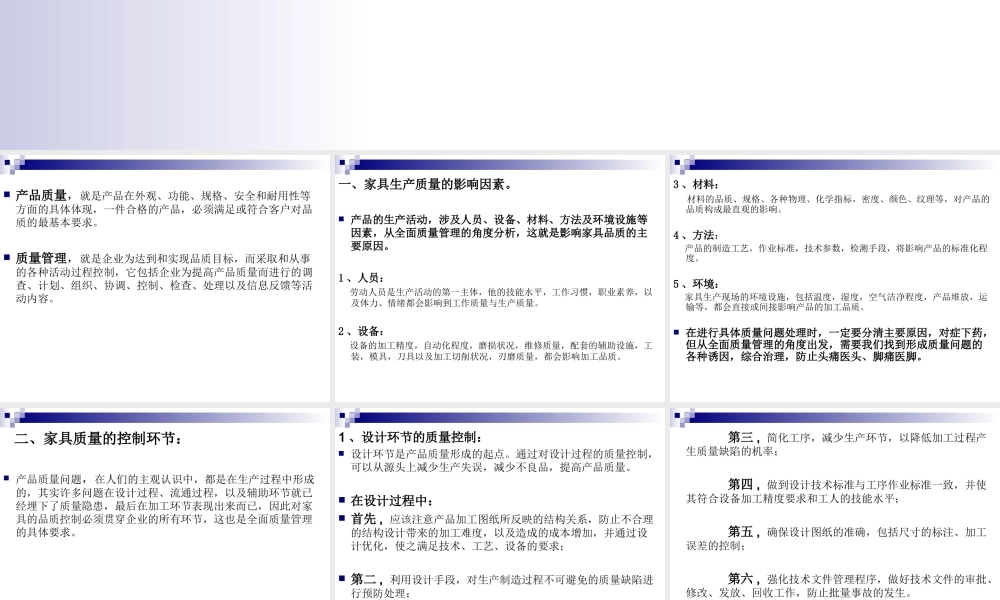This screenshot has height=600, width=1000.
Task: Click paragraph starting 产品质量问题,在人们的主观认识中
Action: coord(165,506)
